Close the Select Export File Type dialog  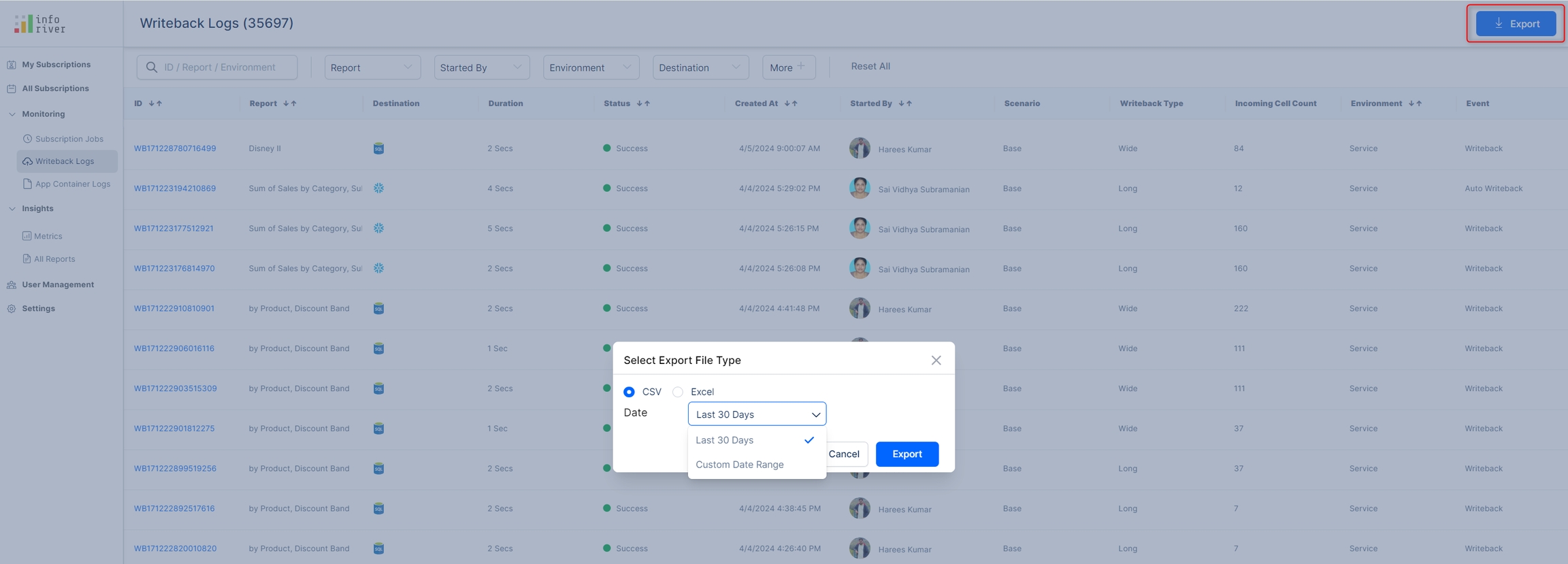(936, 361)
